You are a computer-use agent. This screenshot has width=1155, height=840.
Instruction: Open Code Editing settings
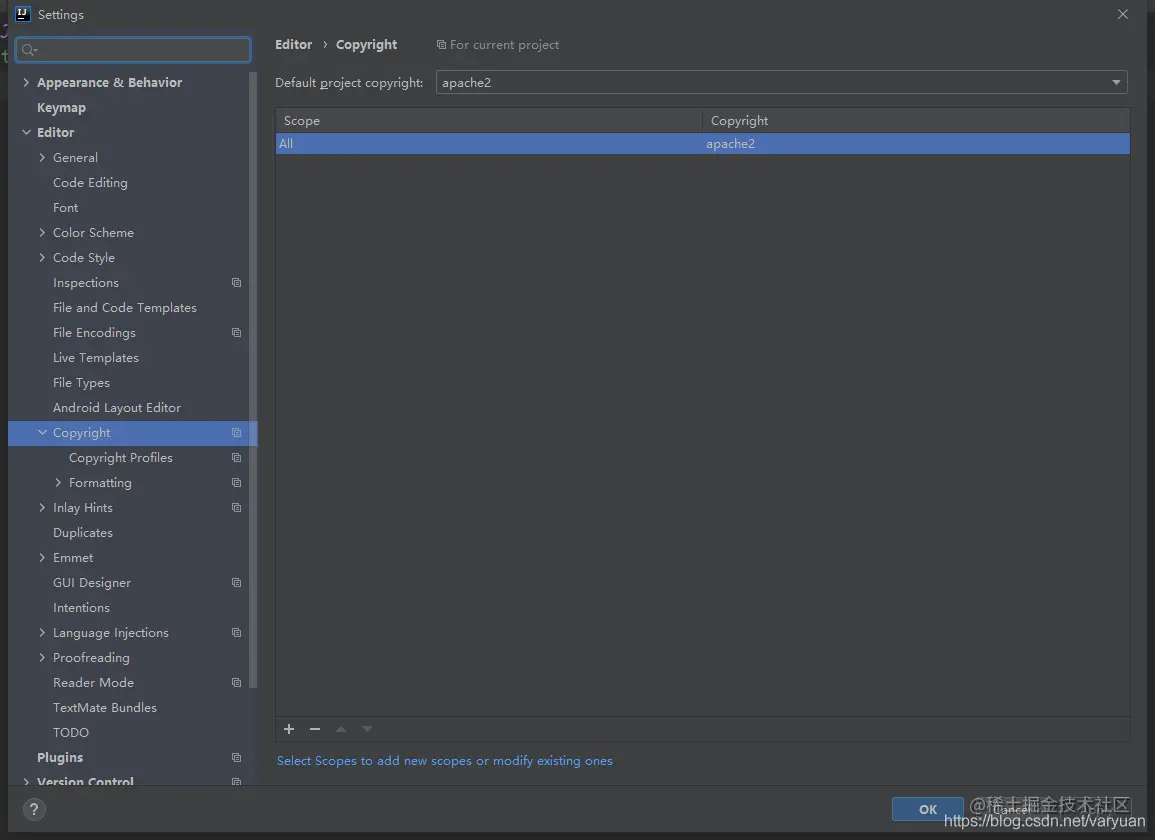pyautogui.click(x=90, y=183)
